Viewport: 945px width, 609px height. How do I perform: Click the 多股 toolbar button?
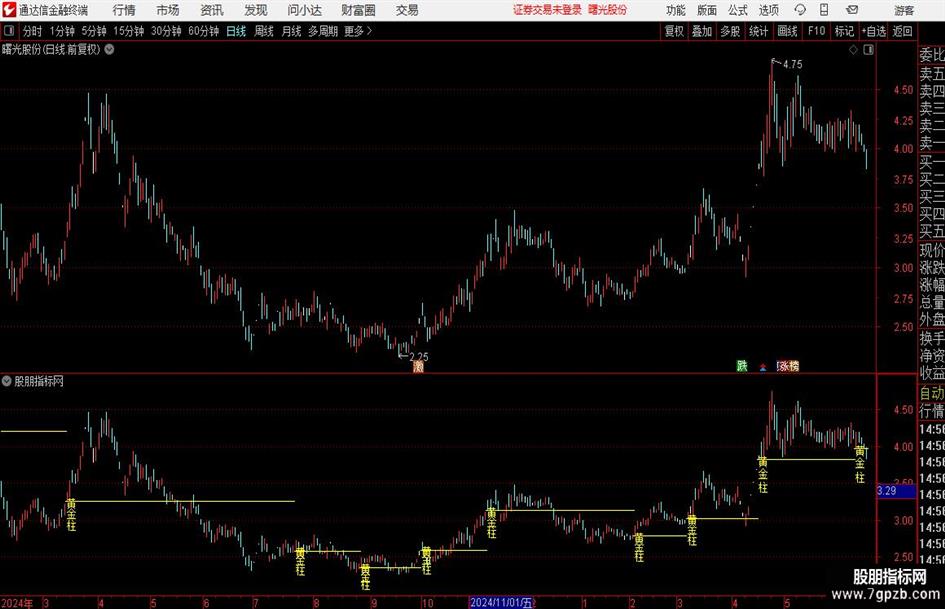pyautogui.click(x=730, y=31)
